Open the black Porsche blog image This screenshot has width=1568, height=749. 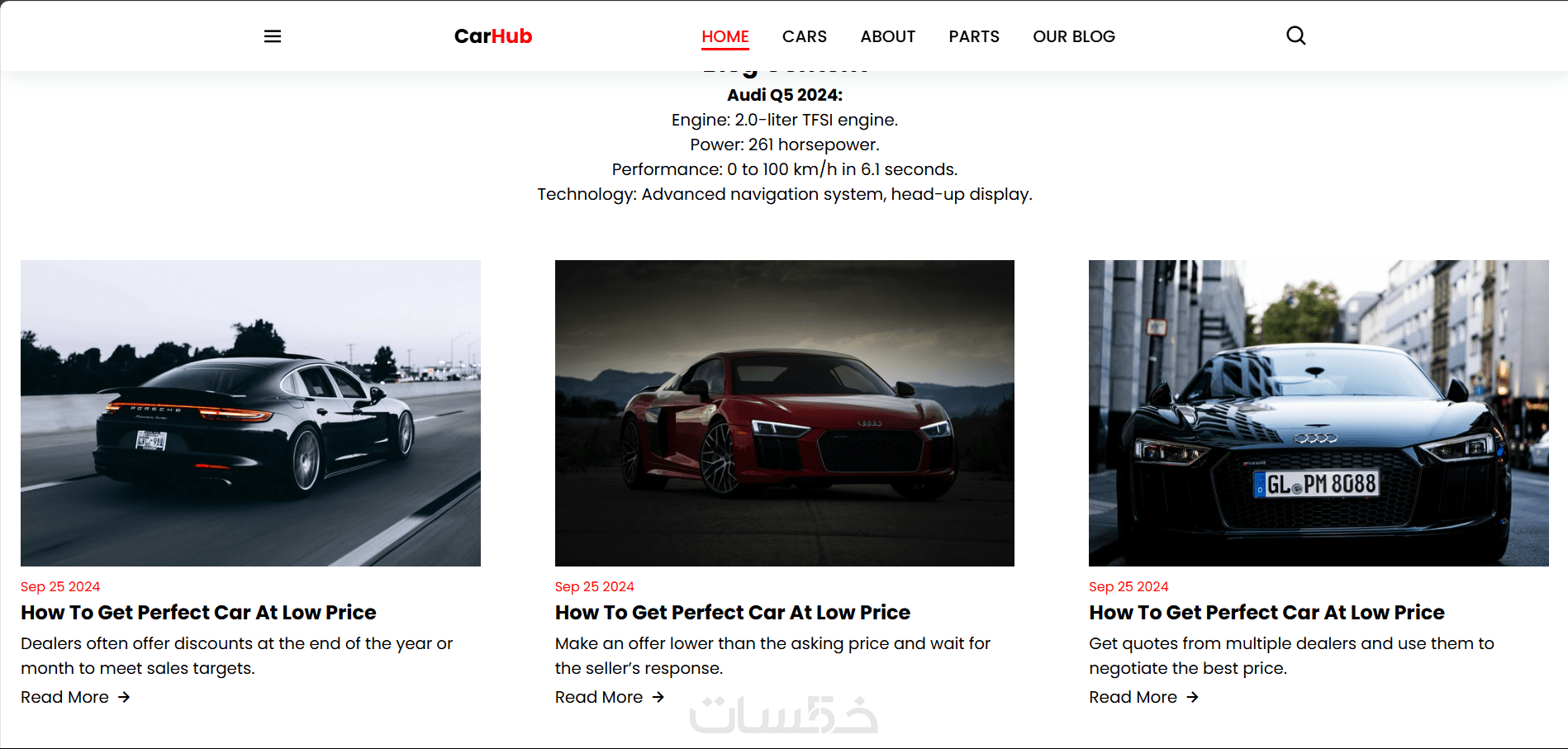(x=250, y=413)
